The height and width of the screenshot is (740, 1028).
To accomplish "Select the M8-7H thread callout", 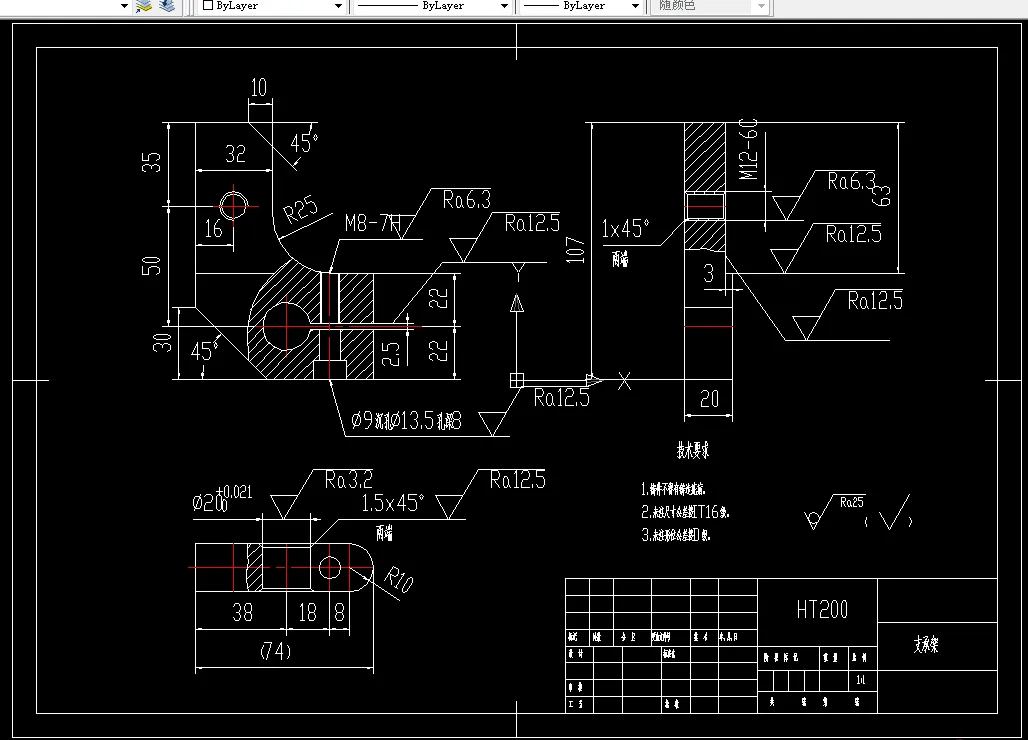I will (369, 223).
